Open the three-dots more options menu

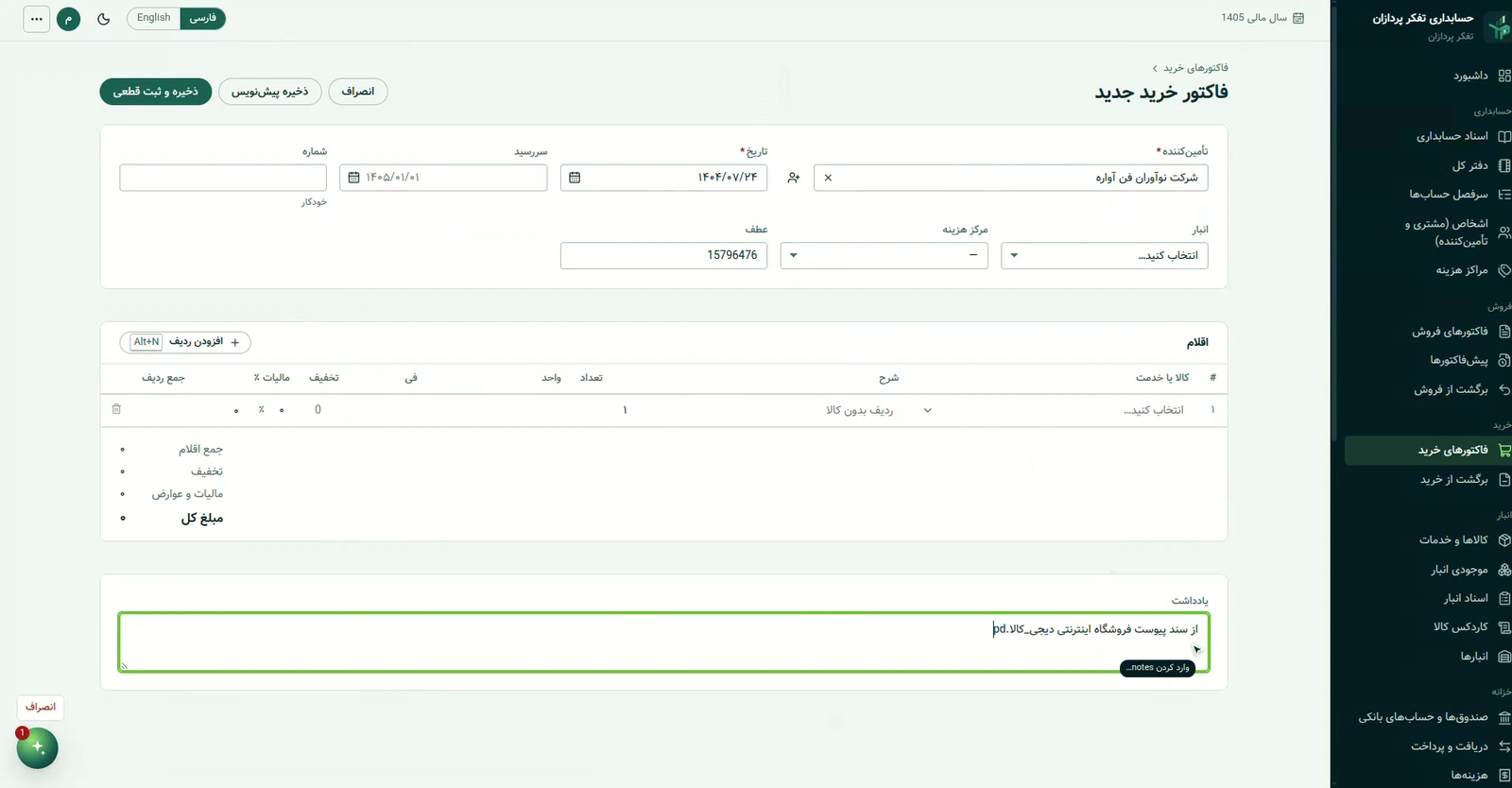tap(36, 19)
